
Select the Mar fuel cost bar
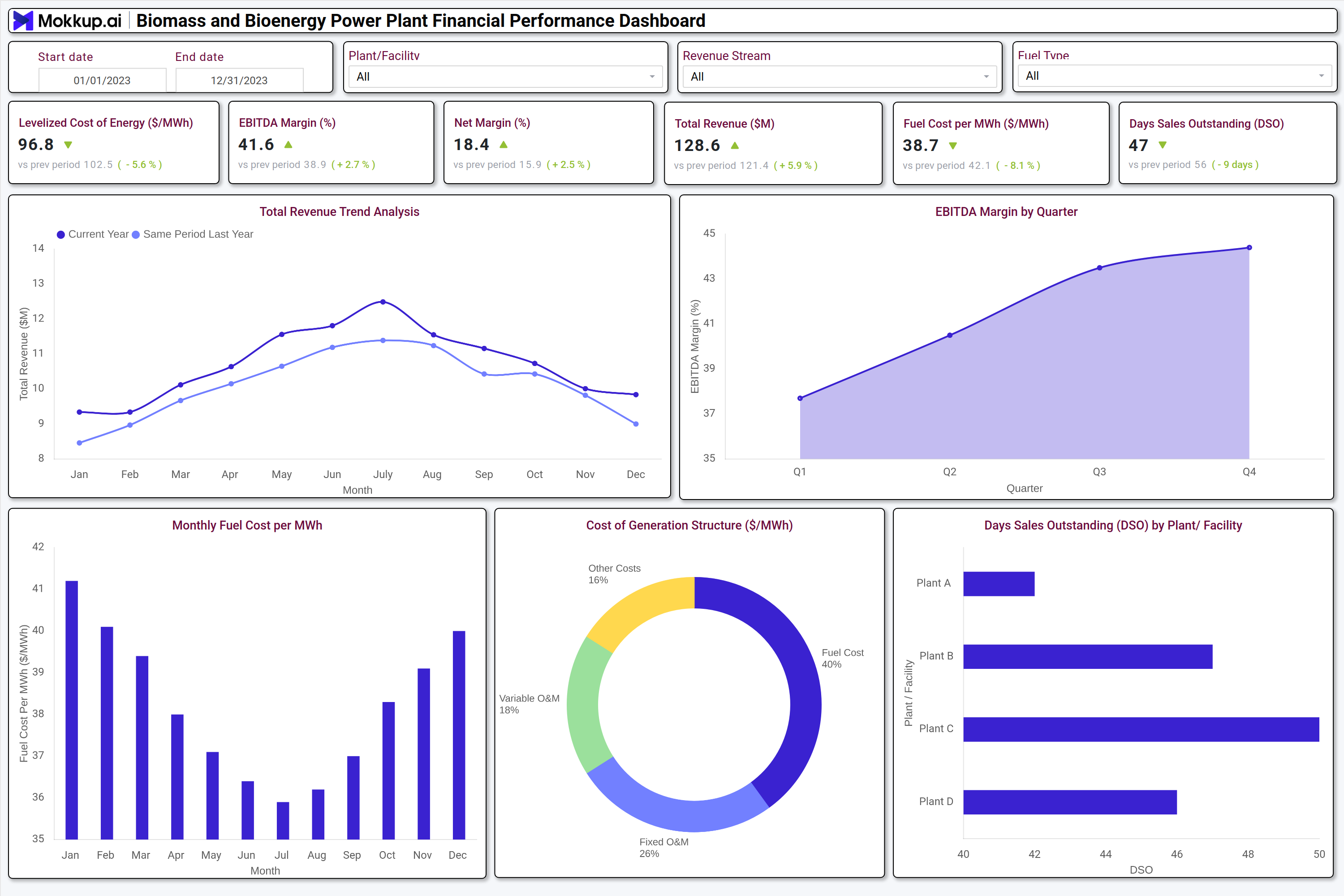[142, 747]
